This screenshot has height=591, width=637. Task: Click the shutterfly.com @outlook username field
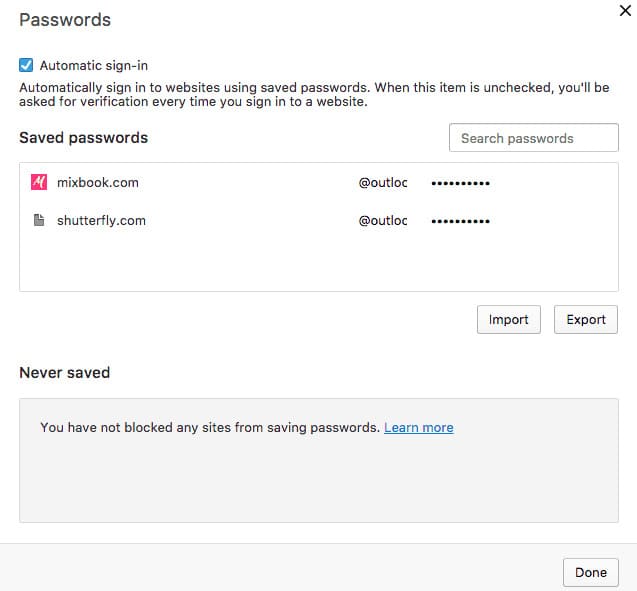(x=383, y=220)
